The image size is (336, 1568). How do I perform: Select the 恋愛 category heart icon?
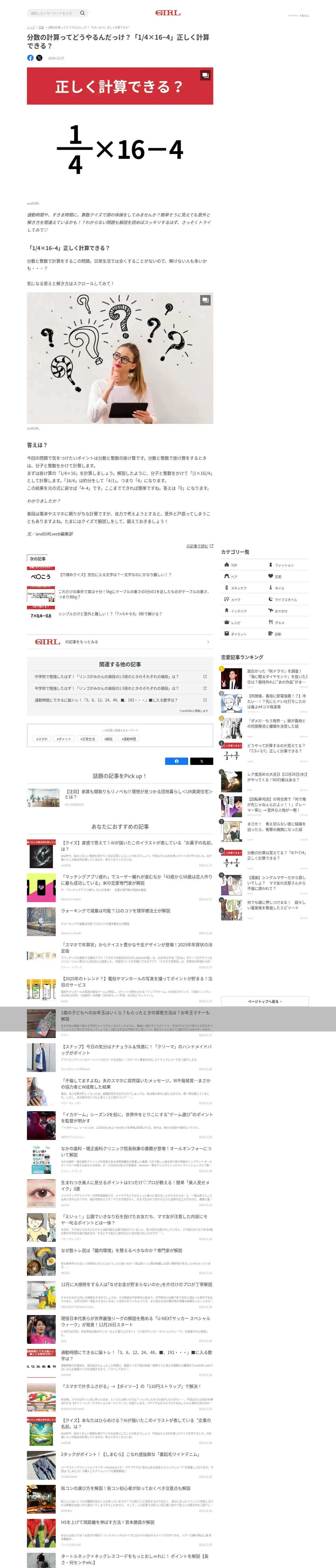pyautogui.click(x=271, y=577)
